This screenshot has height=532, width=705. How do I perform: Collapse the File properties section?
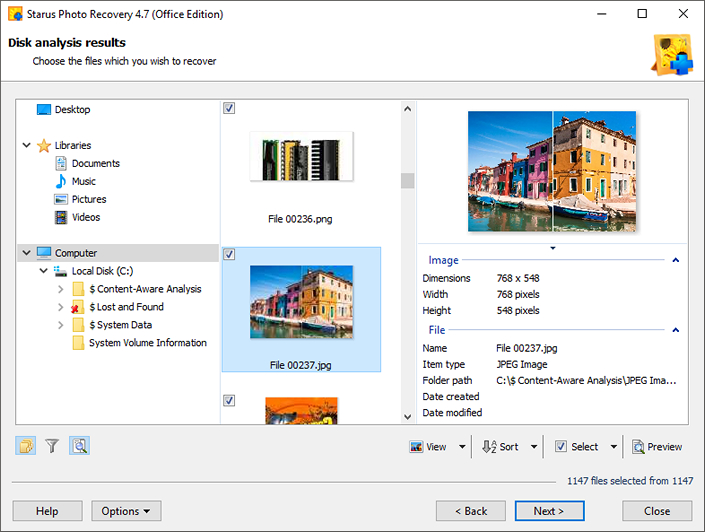[x=675, y=330]
